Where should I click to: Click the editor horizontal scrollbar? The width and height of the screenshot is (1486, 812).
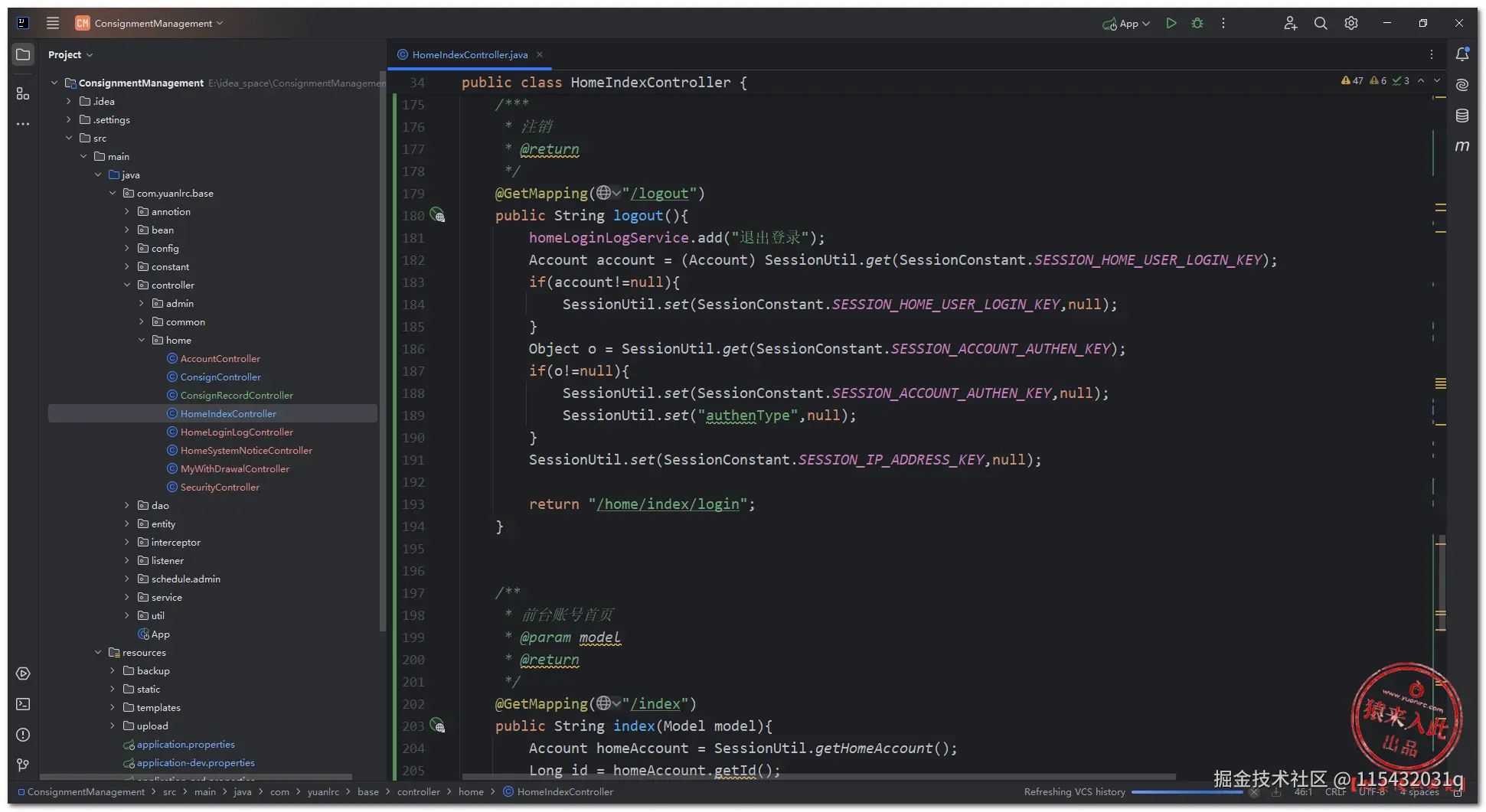pyautogui.click(x=818, y=776)
